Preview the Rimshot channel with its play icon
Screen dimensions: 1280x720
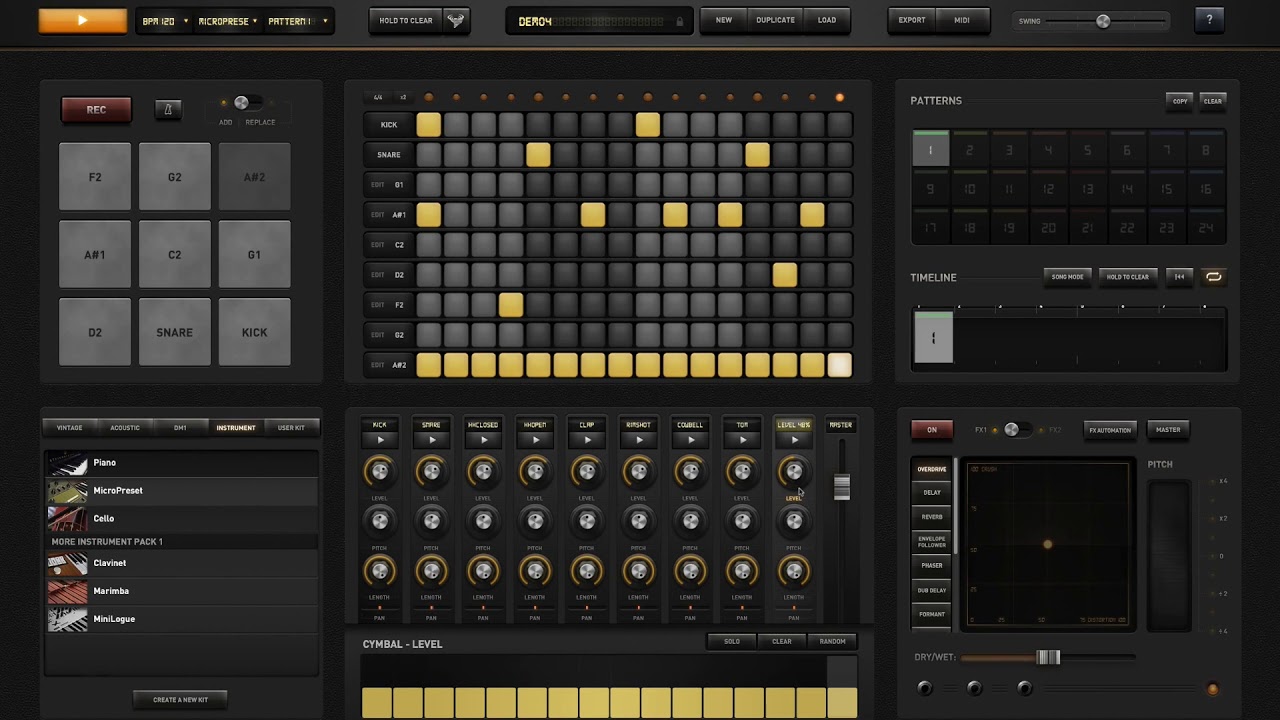tap(639, 439)
